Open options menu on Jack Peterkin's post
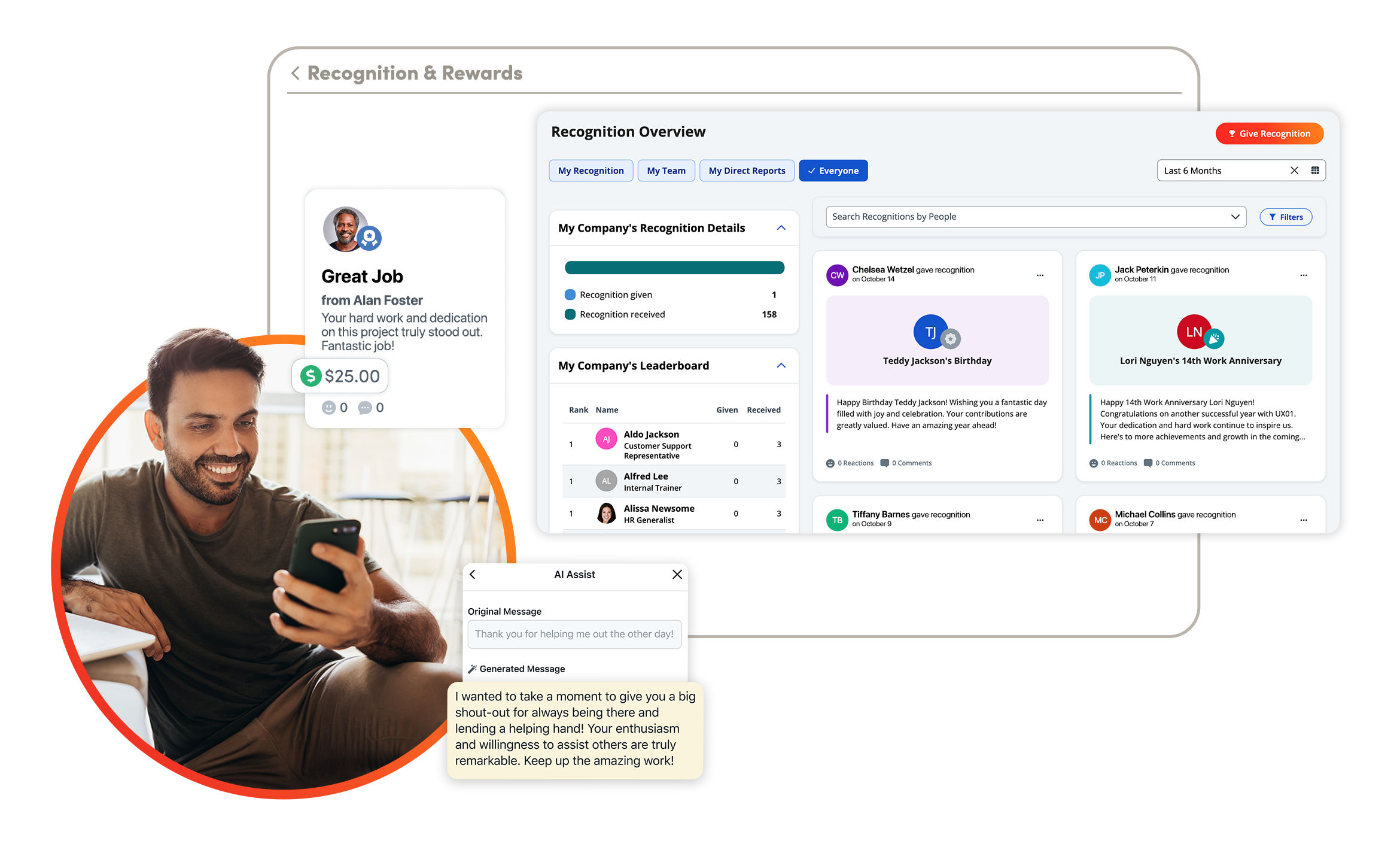 pos(1303,275)
